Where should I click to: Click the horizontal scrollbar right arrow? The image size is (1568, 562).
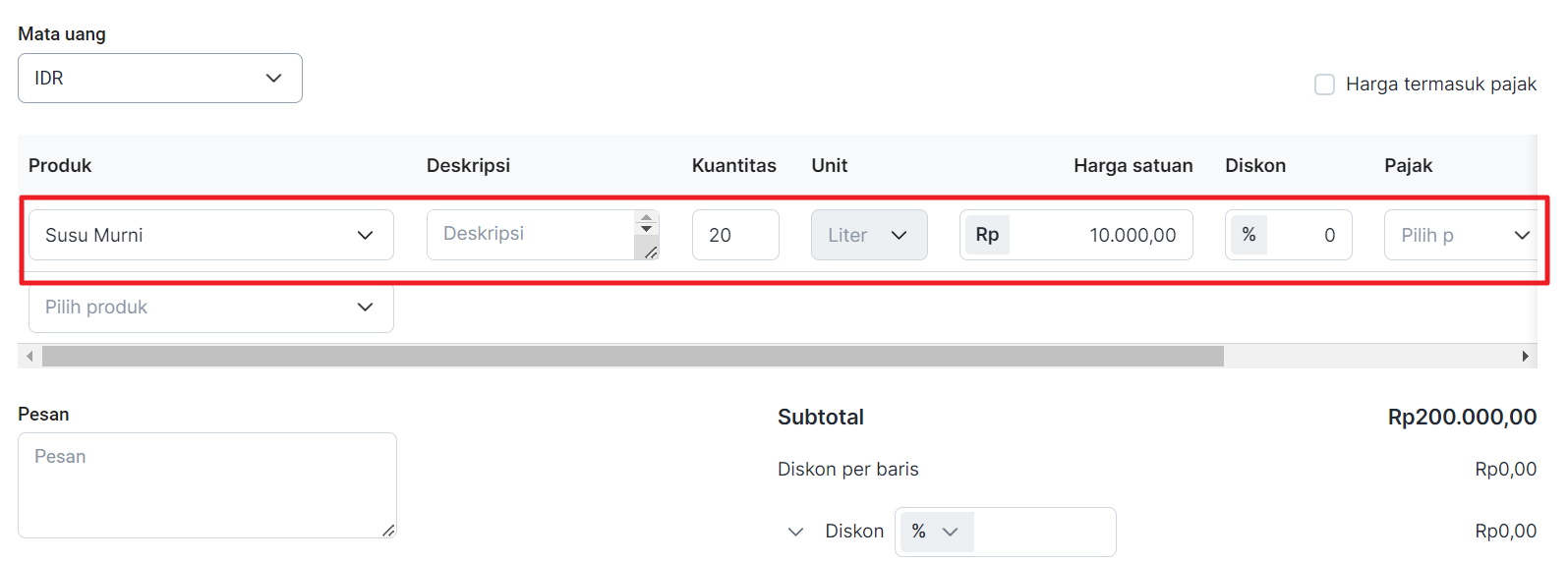1525,356
